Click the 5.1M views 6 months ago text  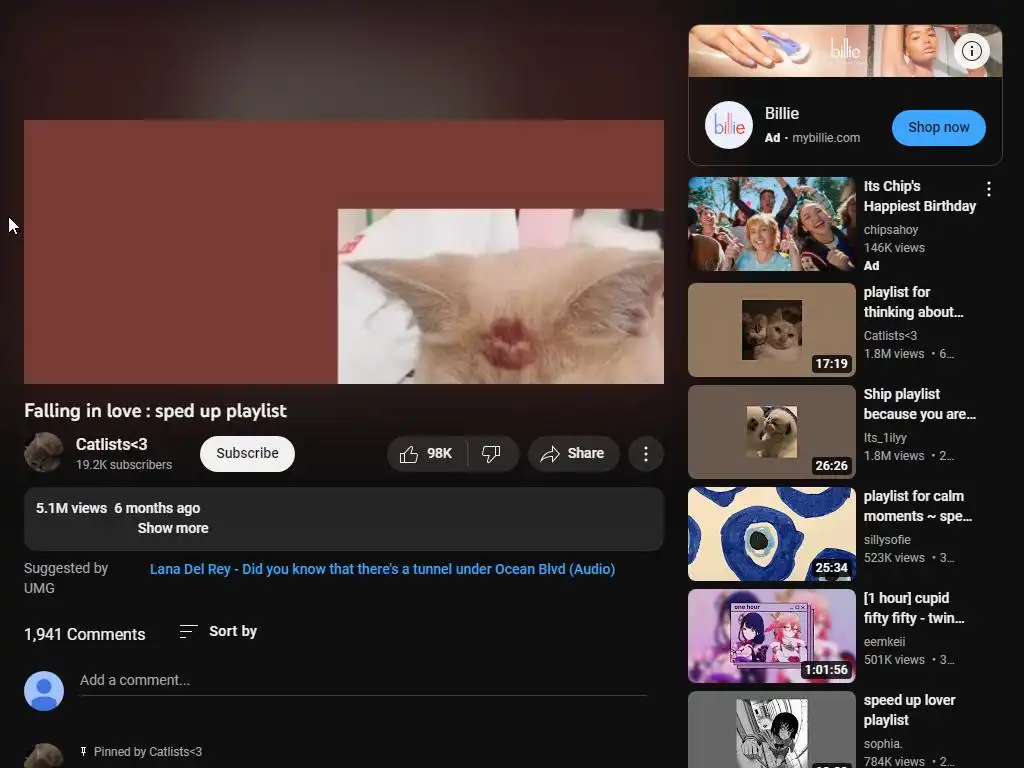pyautogui.click(x=118, y=508)
